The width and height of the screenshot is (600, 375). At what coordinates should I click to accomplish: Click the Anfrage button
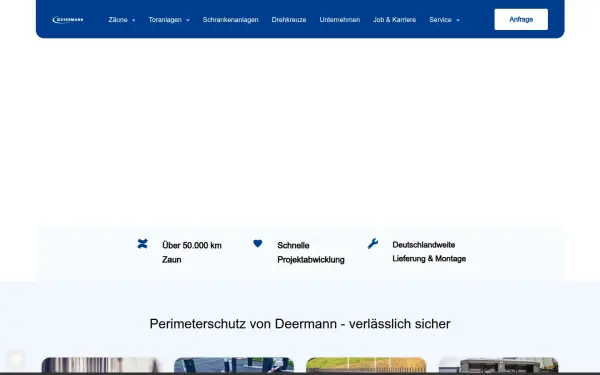(521, 20)
